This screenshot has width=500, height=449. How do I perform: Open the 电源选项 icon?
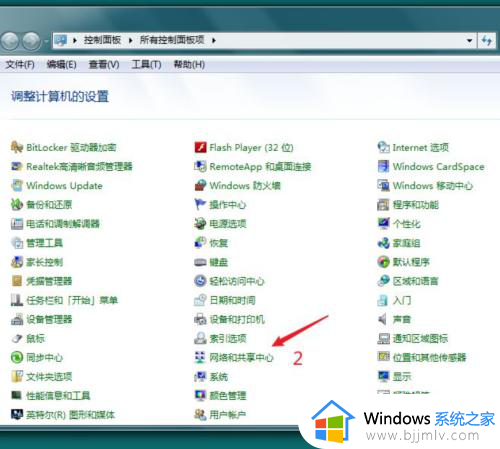click(200, 224)
